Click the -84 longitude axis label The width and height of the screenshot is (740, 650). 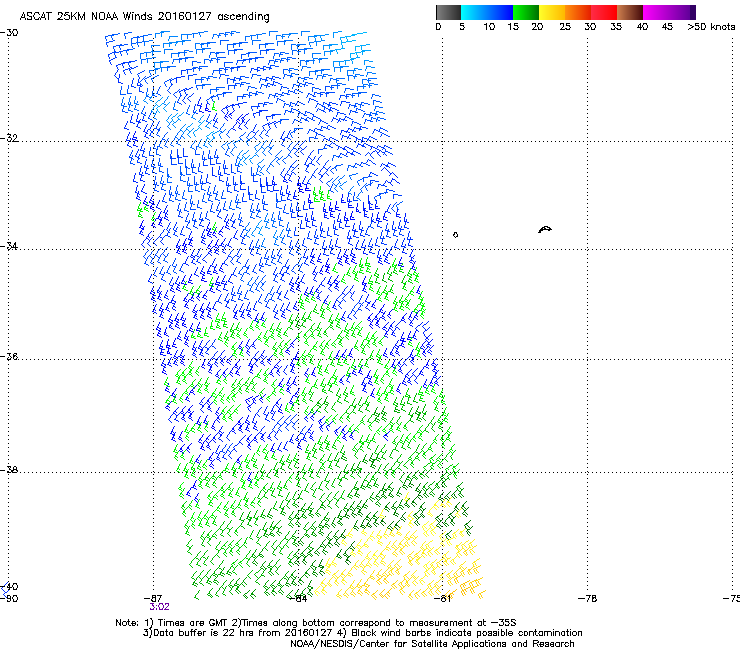coord(298,599)
